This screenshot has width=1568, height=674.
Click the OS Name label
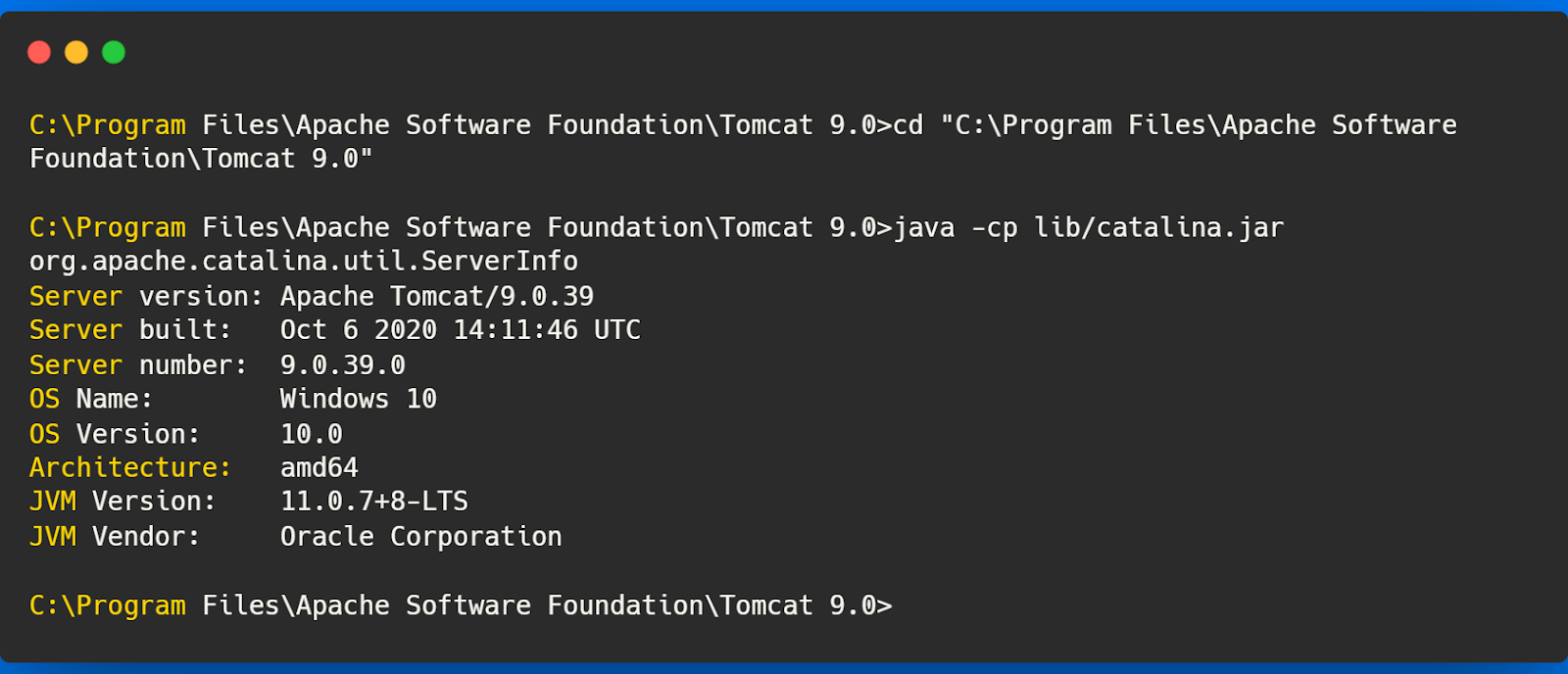91,399
